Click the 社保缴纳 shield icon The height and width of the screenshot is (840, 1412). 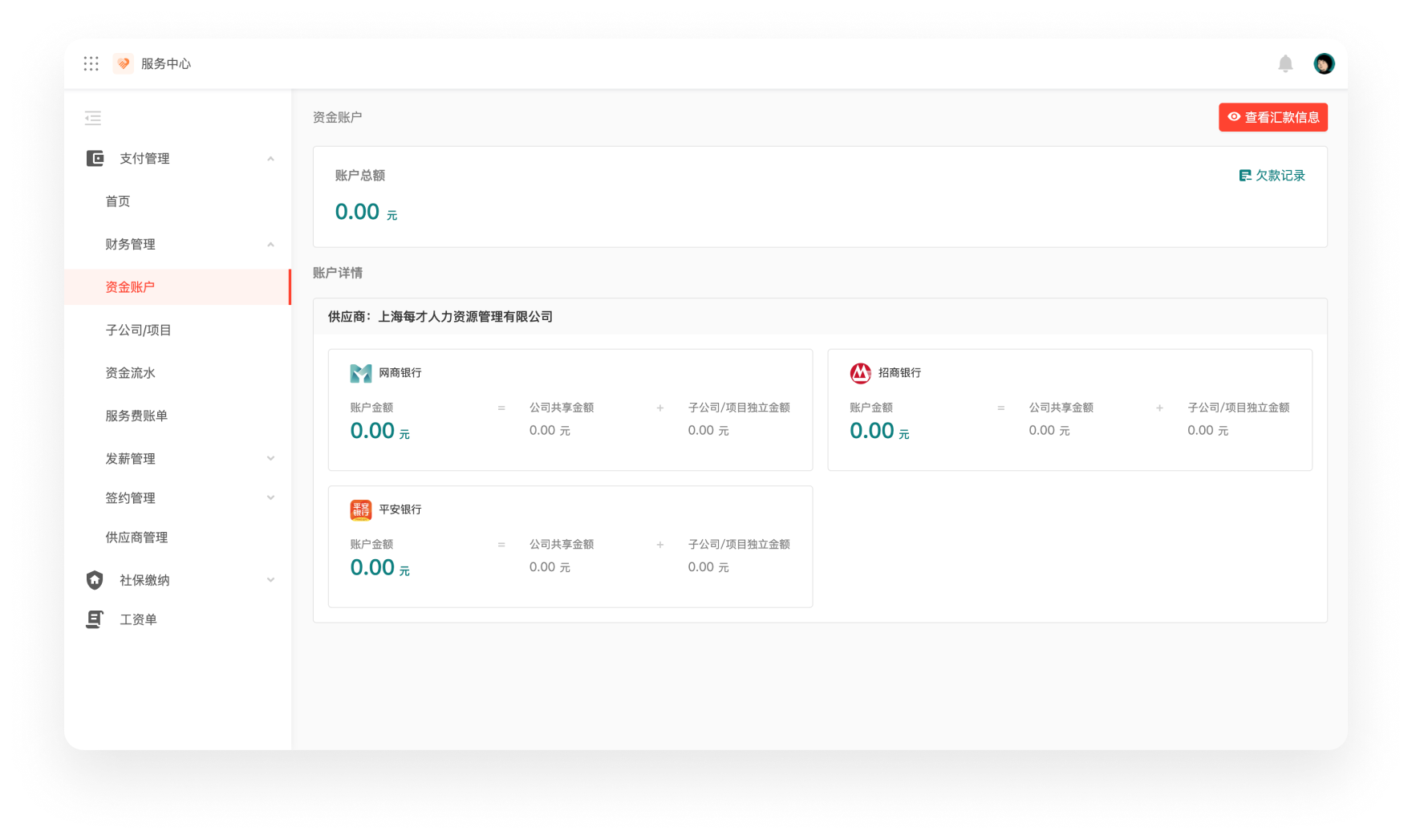(x=95, y=580)
